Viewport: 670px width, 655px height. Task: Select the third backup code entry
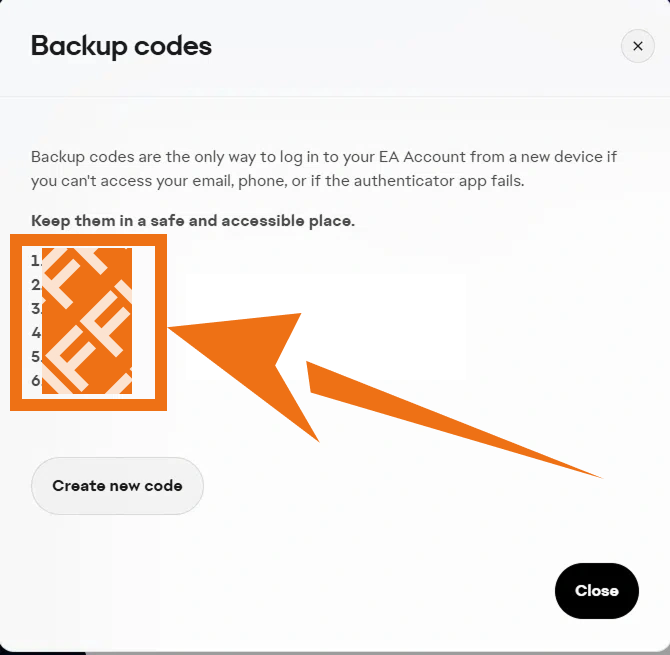tap(85, 309)
